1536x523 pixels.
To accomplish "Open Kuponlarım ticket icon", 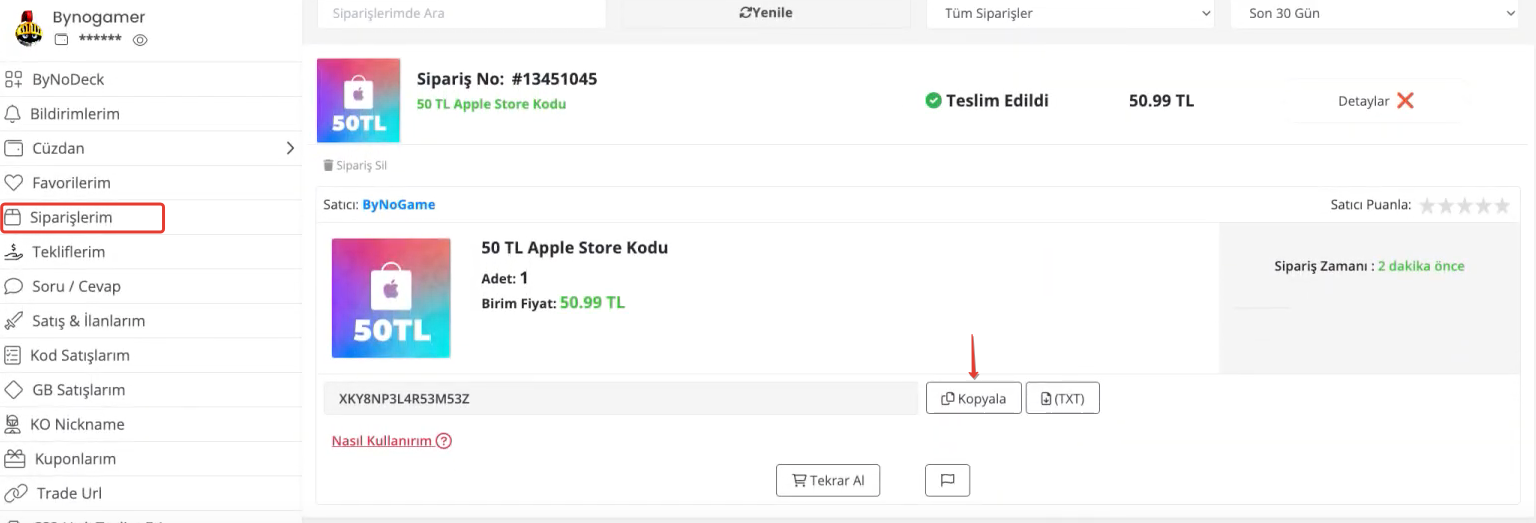I will click(x=13, y=459).
